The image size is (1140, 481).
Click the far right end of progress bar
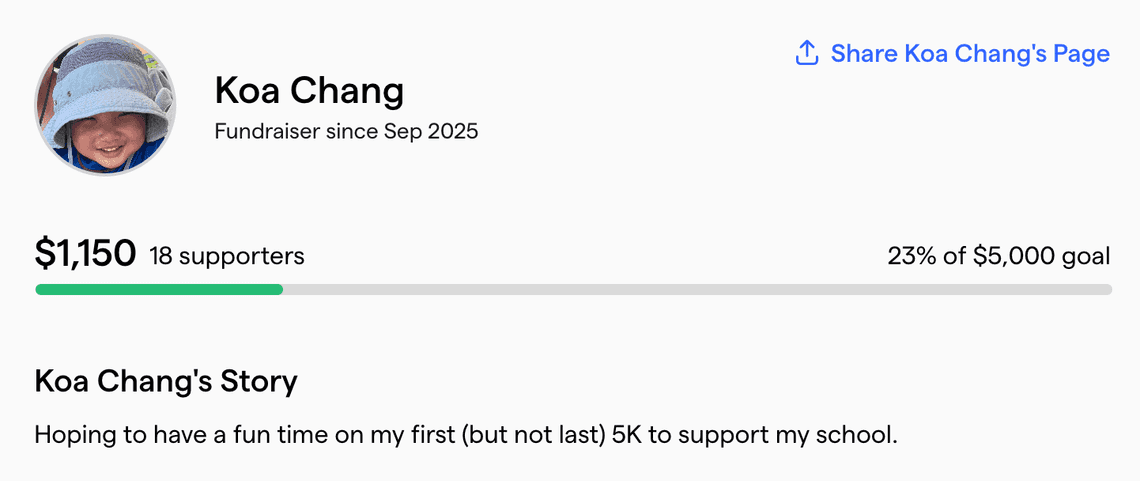(x=1107, y=290)
